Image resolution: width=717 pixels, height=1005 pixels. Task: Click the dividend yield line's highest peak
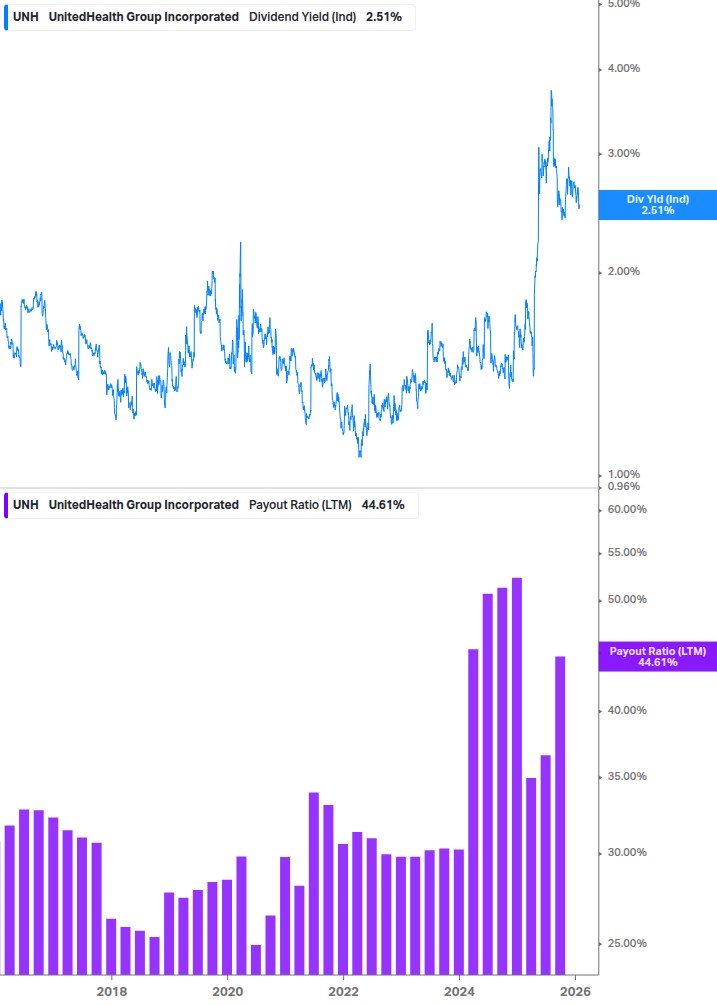[551, 92]
